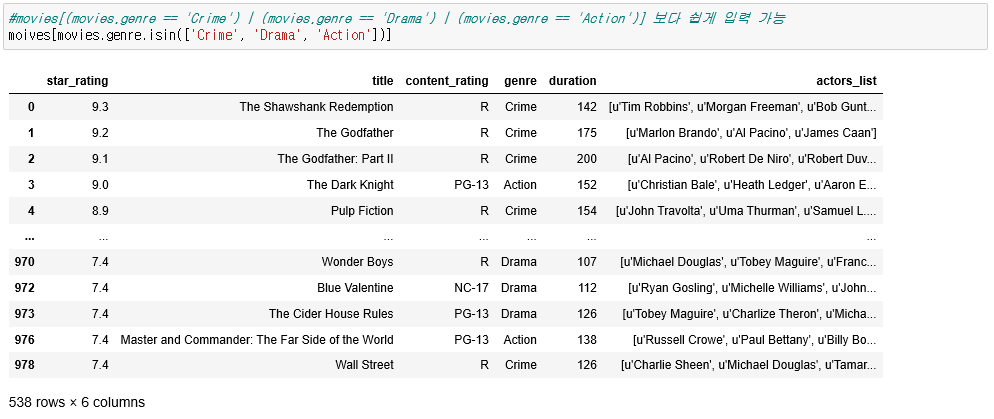Screen dimensions: 994x419
Task: Click row index 976
Action: 25,340
